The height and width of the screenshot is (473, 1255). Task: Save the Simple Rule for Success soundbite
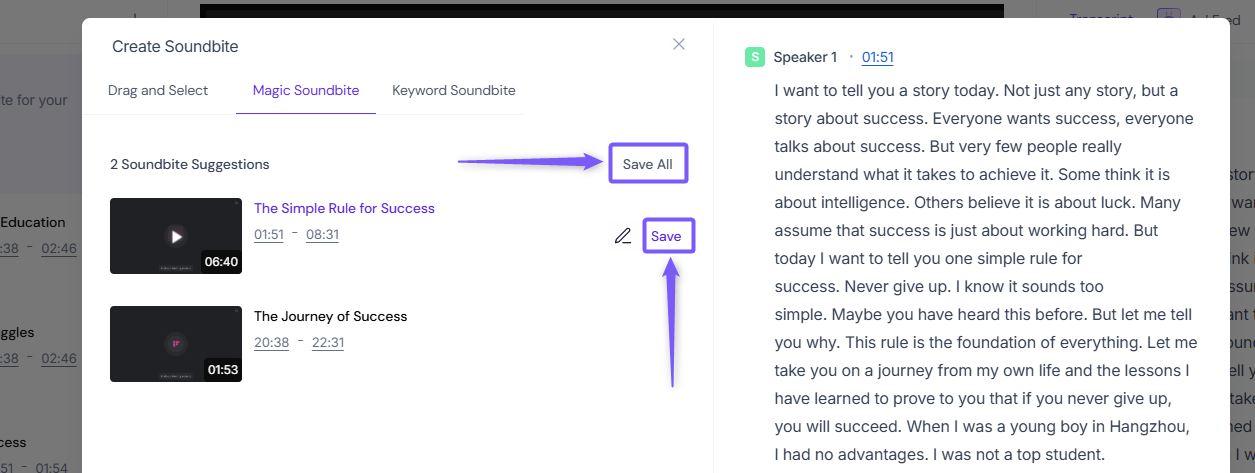(666, 236)
